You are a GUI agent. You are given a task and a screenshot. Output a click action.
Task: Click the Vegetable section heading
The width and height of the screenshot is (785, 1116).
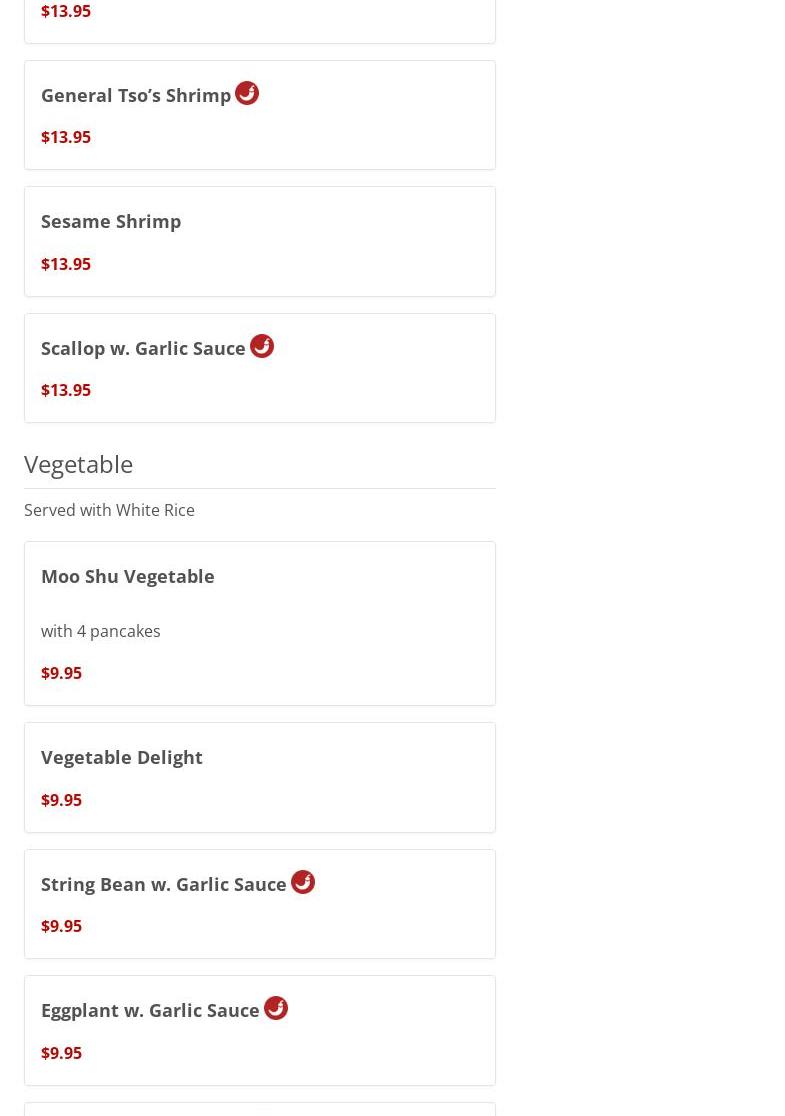[x=79, y=464]
